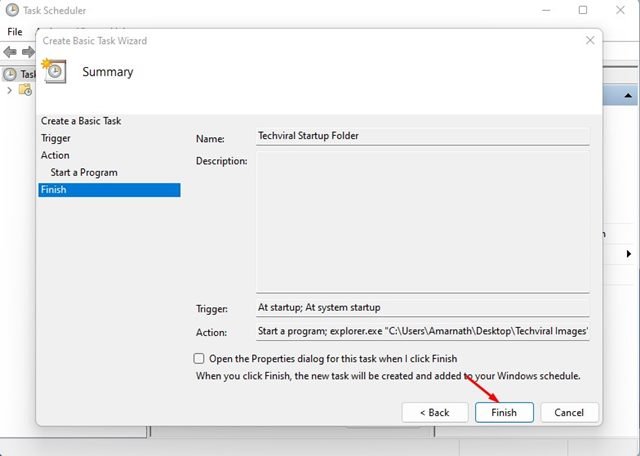The width and height of the screenshot is (640, 456).
Task: Select the Task Scheduler Library folder icon
Action: 25,89
